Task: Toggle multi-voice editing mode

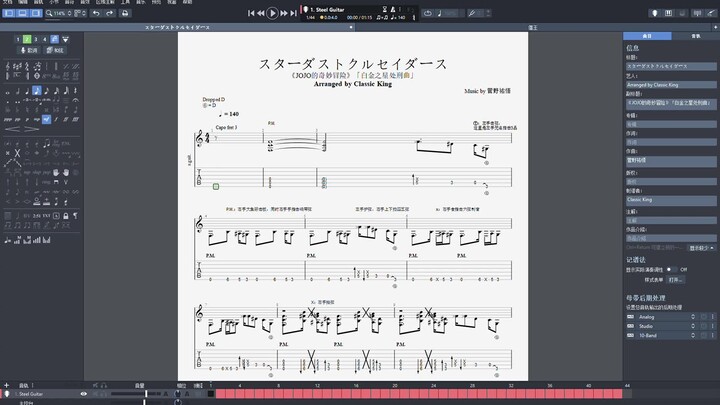Action: click(55, 39)
